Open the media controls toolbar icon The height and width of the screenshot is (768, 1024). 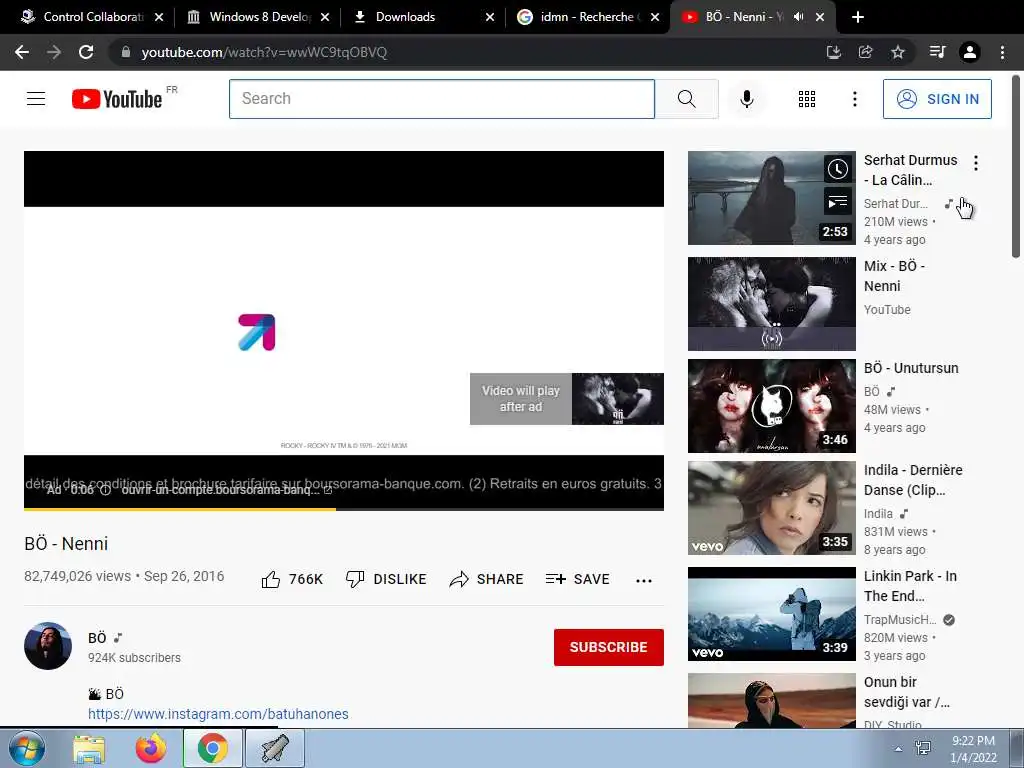coord(937,52)
